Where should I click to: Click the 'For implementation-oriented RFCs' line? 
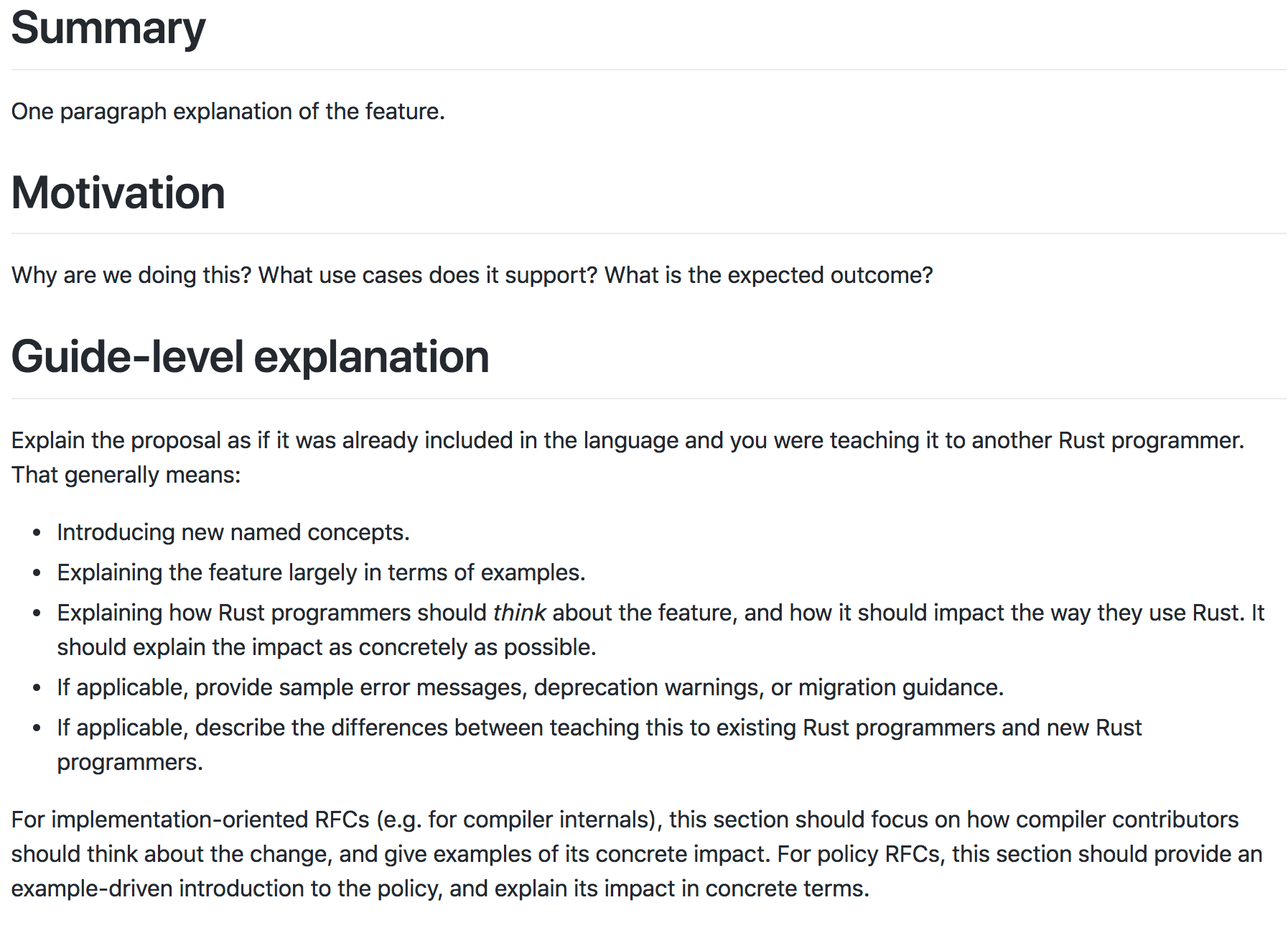[625, 820]
